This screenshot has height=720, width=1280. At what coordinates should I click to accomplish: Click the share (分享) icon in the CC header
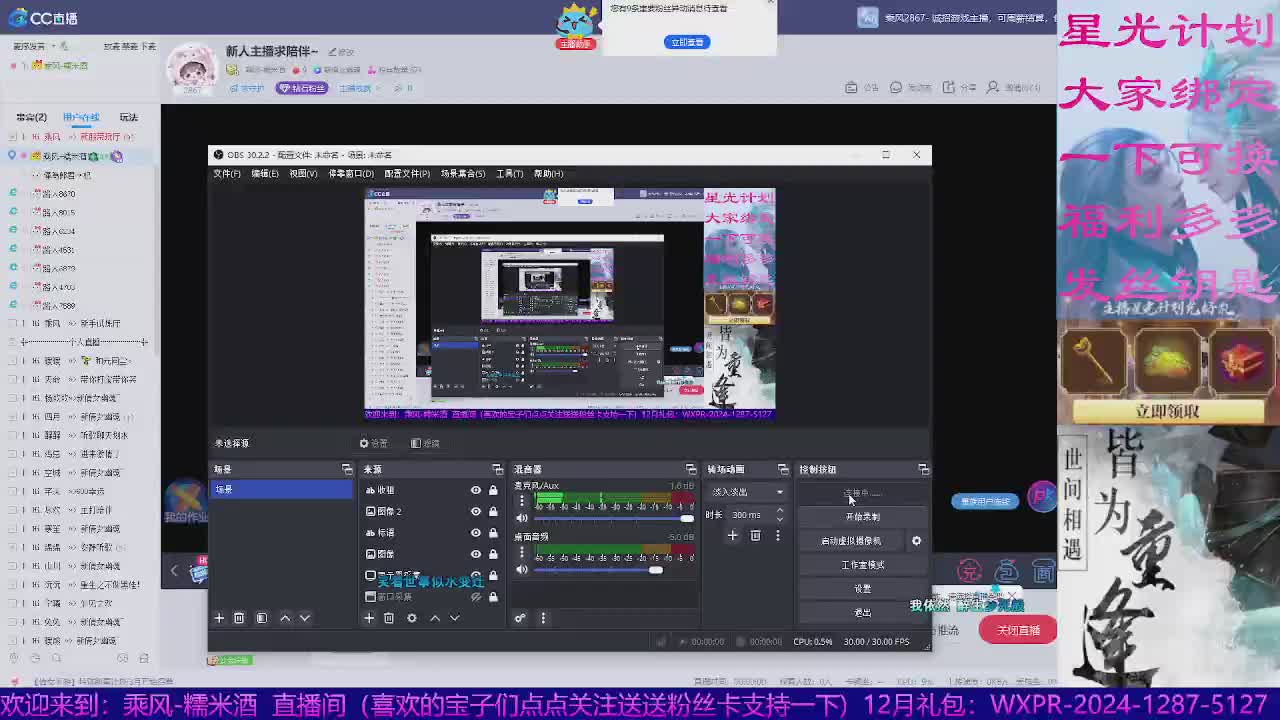click(x=949, y=88)
